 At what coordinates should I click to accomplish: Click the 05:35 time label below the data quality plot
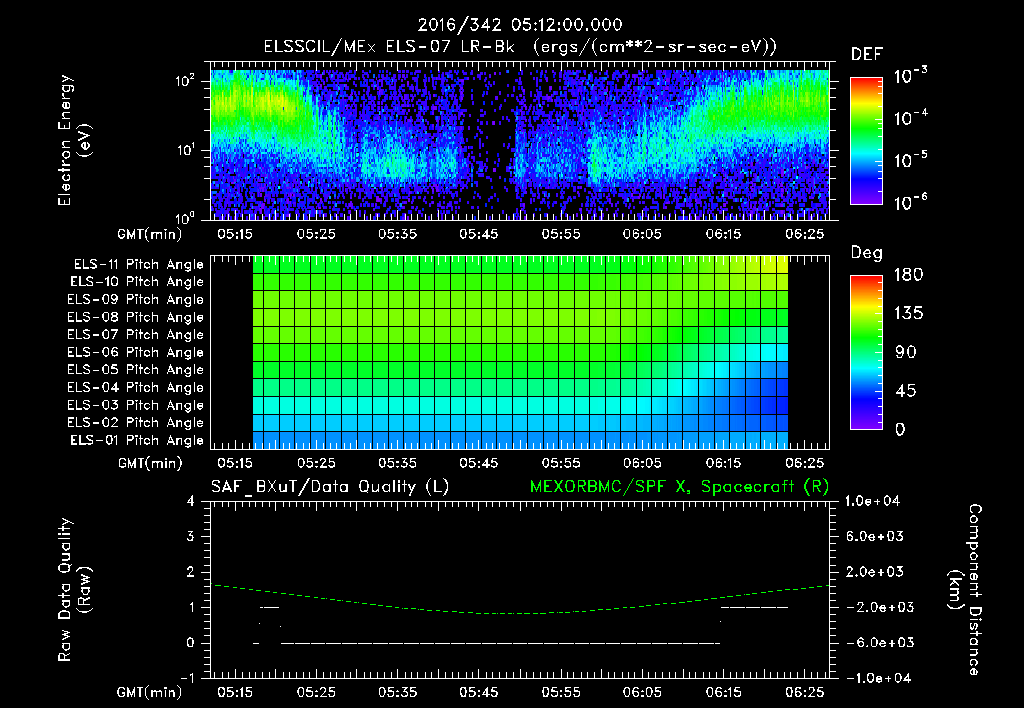pyautogui.click(x=397, y=691)
